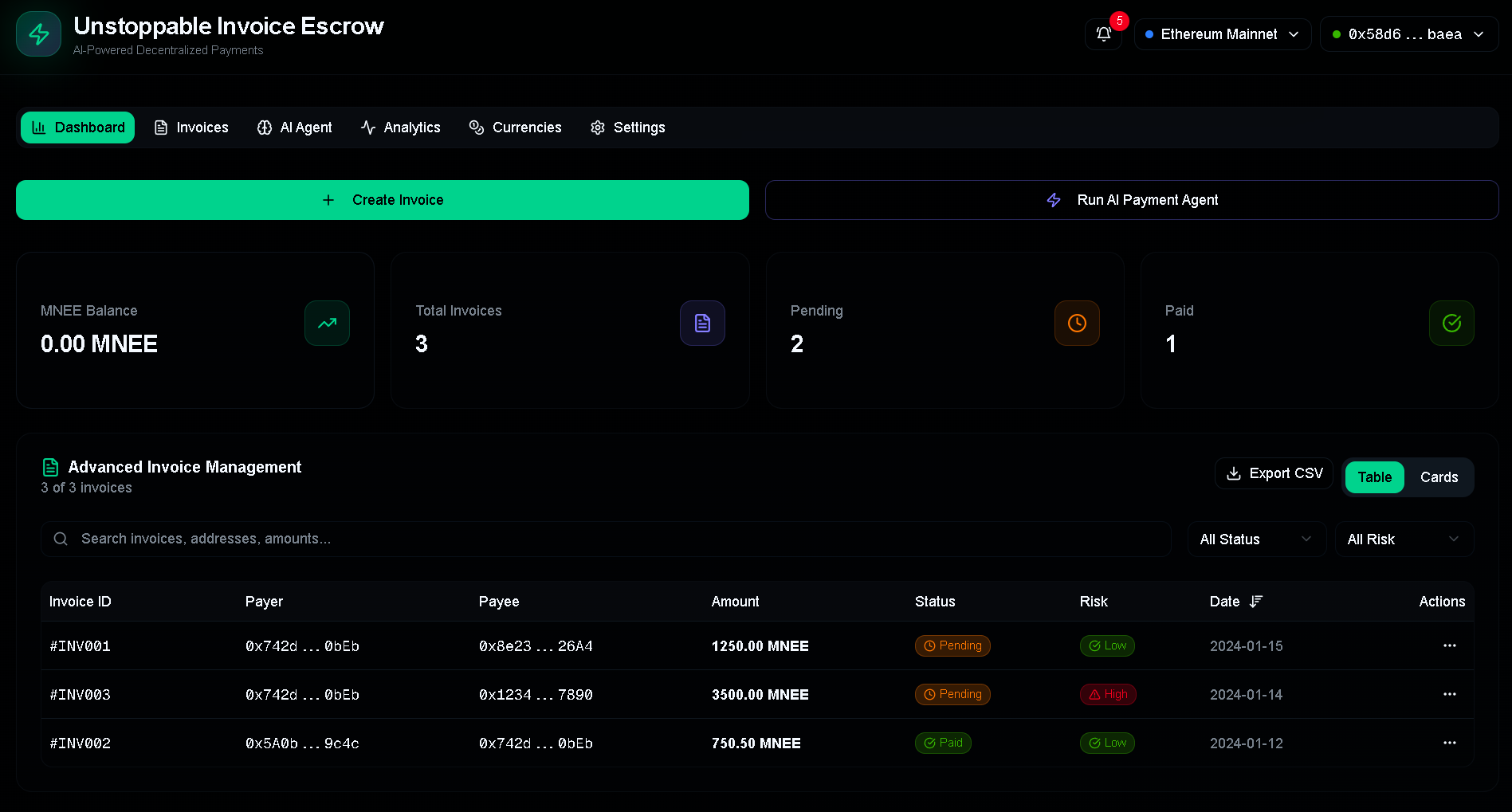Click the Total Invoices document icon

click(702, 323)
